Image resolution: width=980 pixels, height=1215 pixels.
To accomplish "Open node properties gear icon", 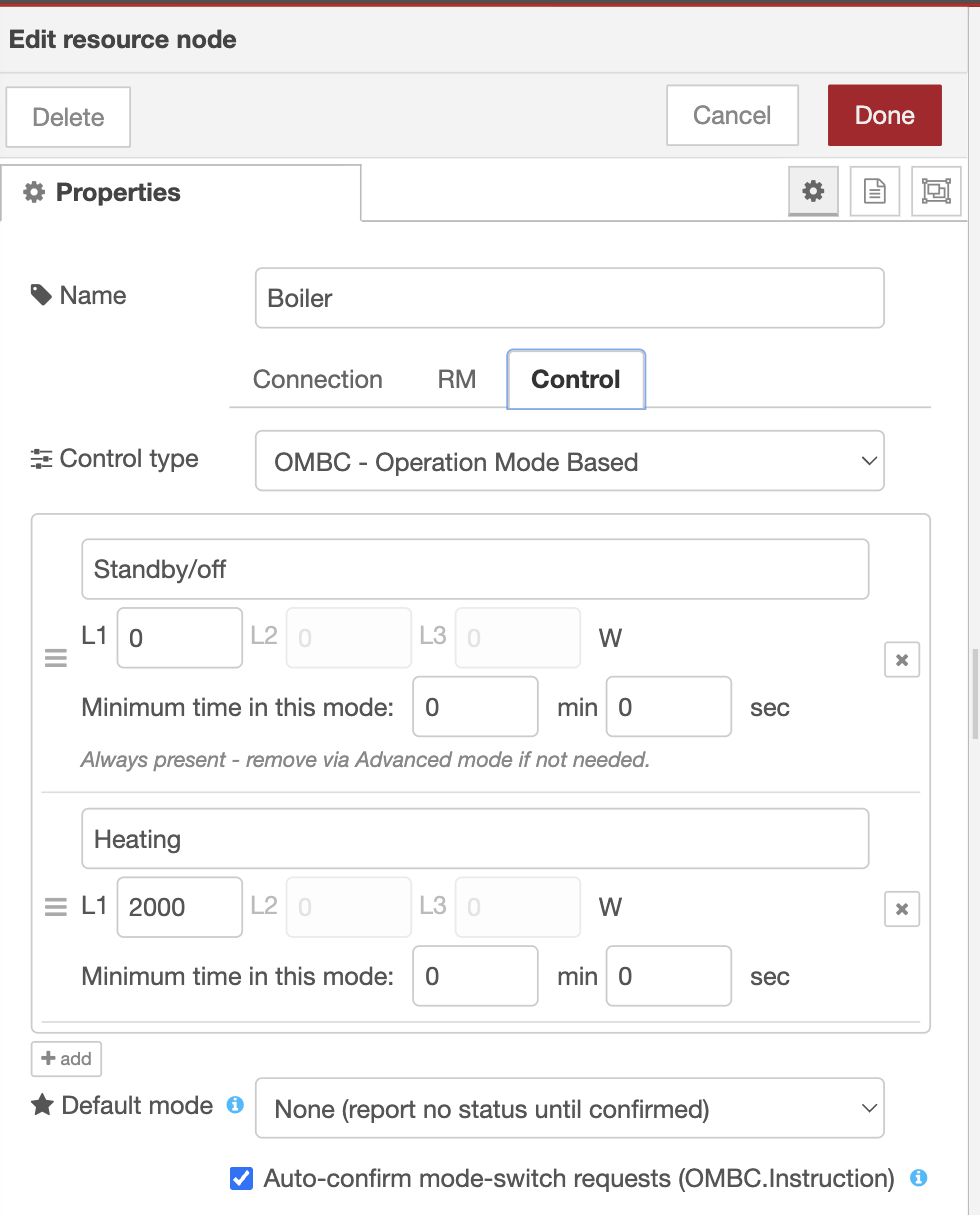I will (813, 191).
